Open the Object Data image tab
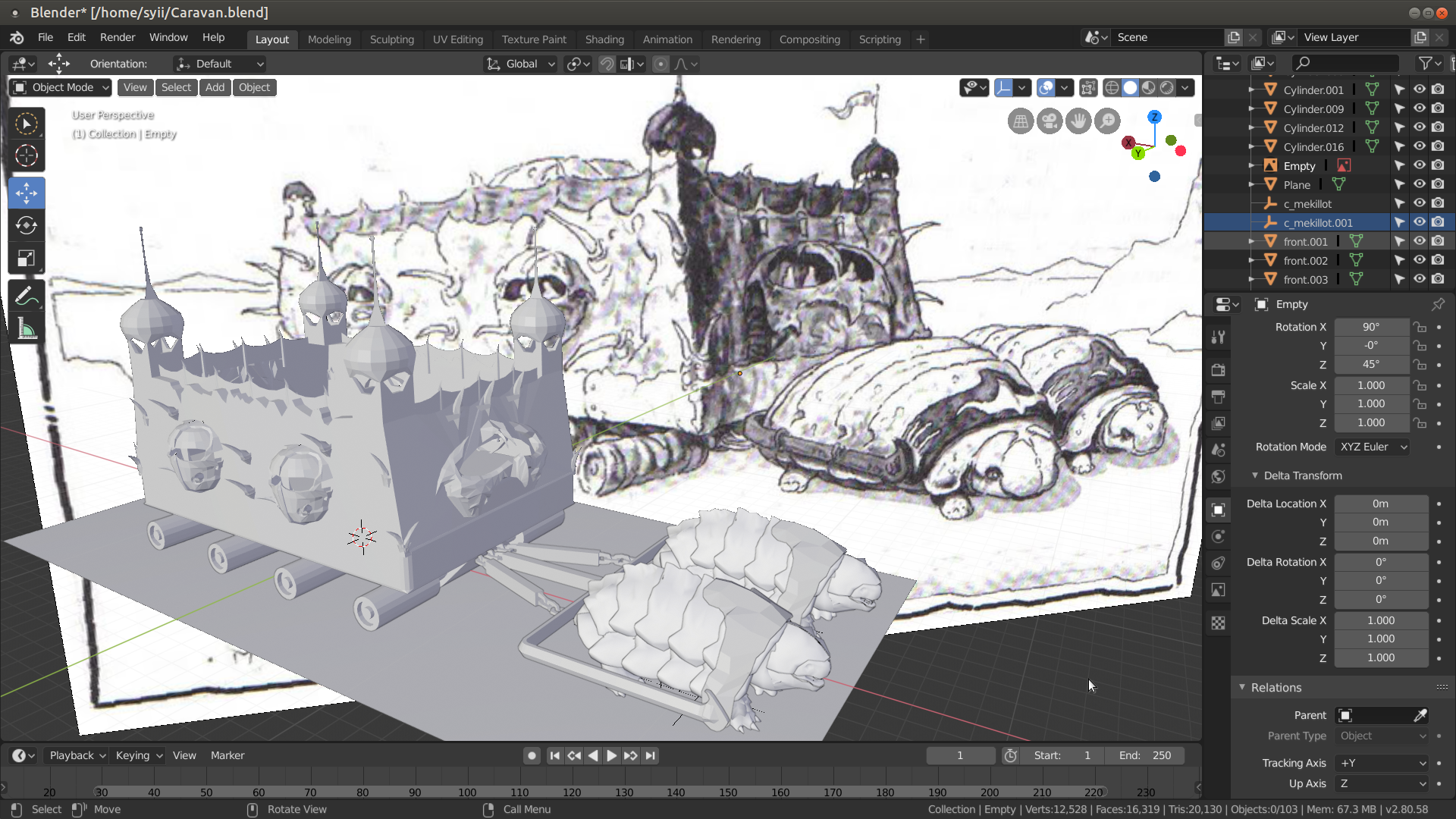The height and width of the screenshot is (819, 1456). click(1219, 589)
